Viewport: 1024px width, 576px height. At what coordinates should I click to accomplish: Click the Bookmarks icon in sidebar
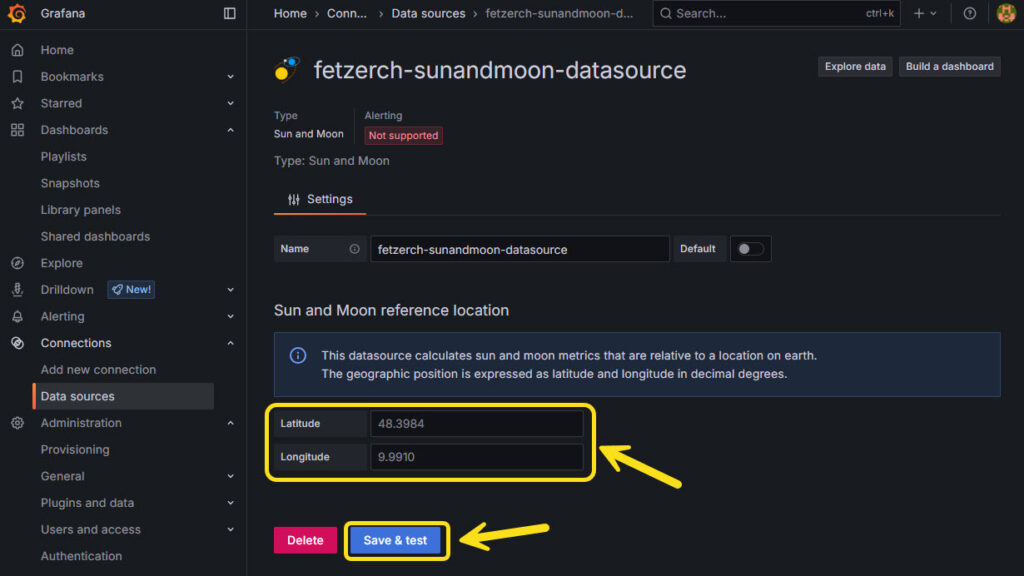pyautogui.click(x=18, y=76)
